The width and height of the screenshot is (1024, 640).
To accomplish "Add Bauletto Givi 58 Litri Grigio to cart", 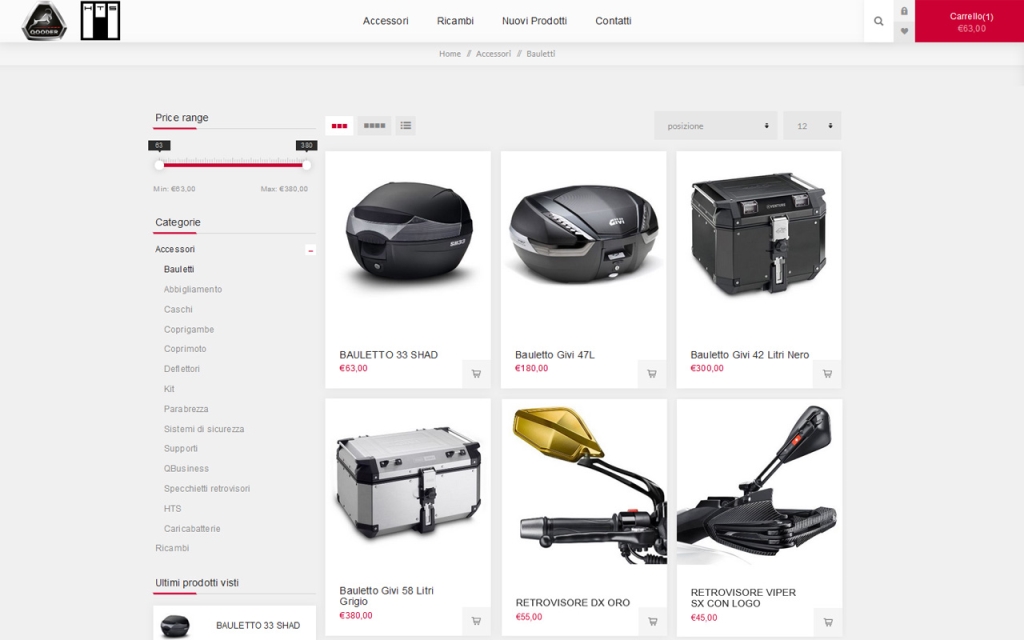I will 476,621.
